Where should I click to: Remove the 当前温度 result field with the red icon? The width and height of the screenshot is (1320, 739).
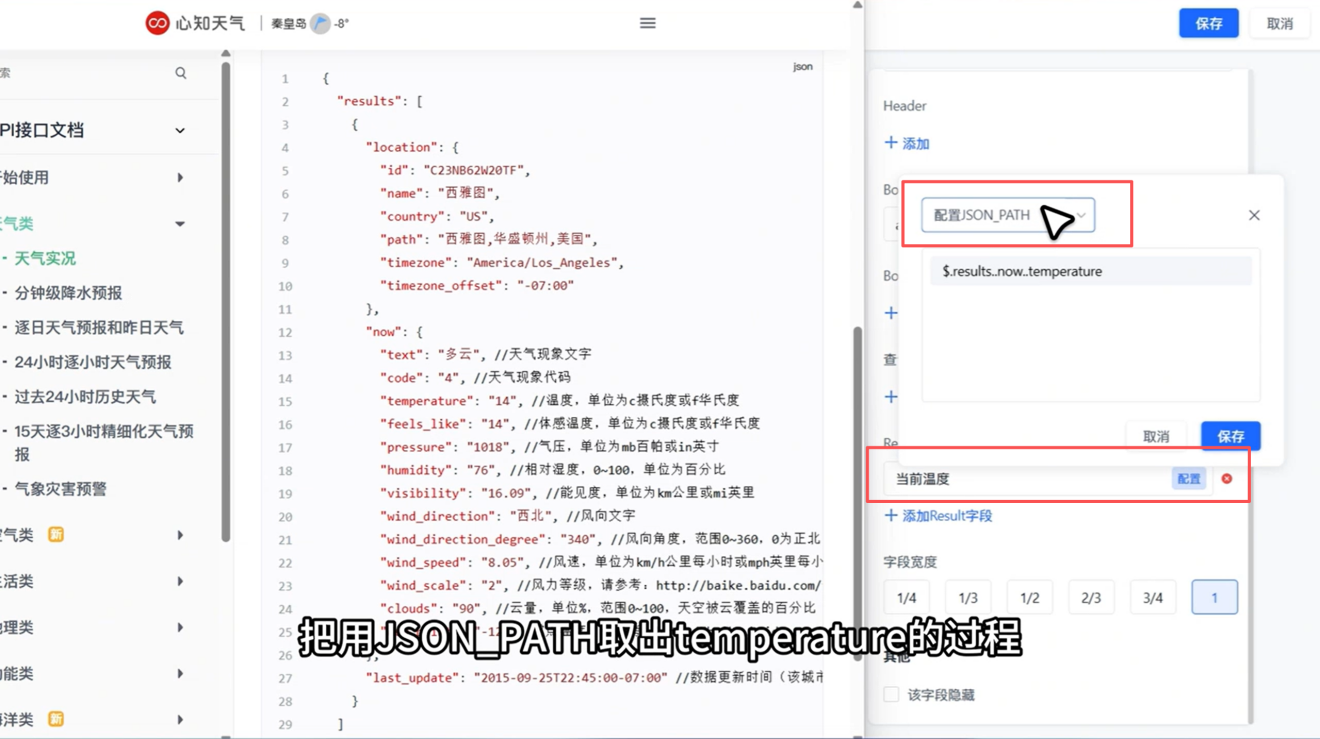(1227, 479)
